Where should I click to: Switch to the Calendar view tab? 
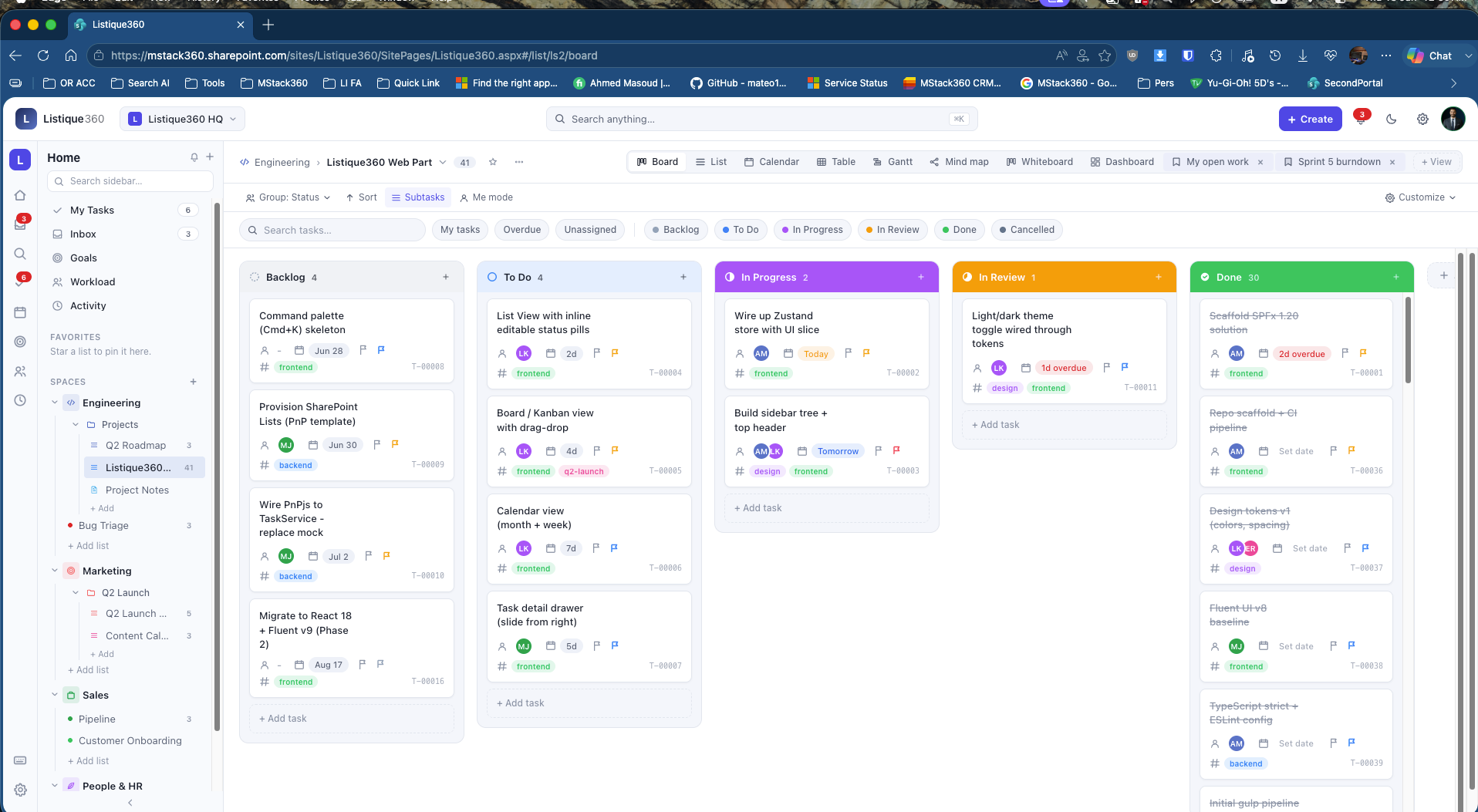[771, 162]
